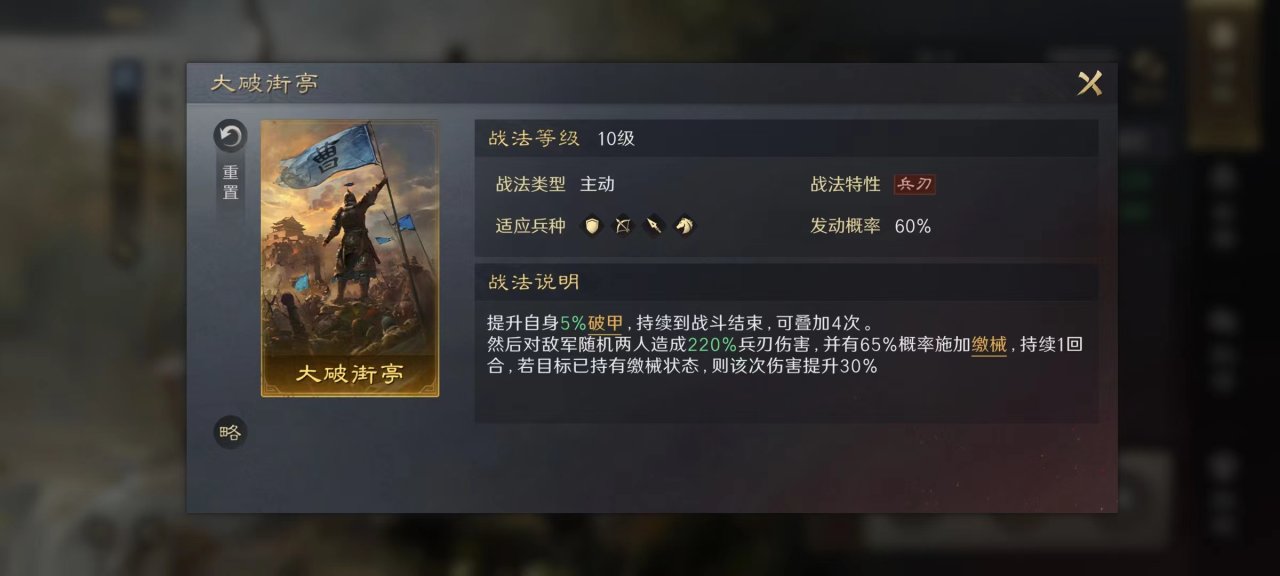Click the 220% damage value text
The width and height of the screenshot is (1280, 576).
click(x=712, y=346)
